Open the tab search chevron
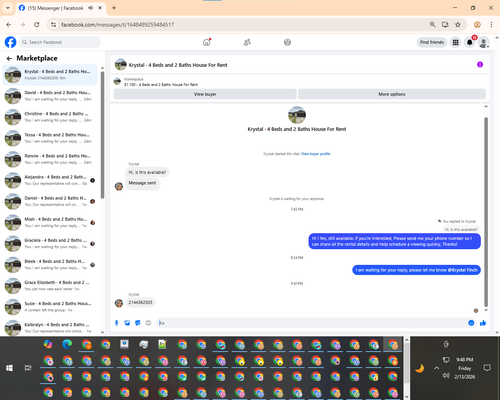The width and height of the screenshot is (500, 400). pyautogui.click(x=7, y=8)
